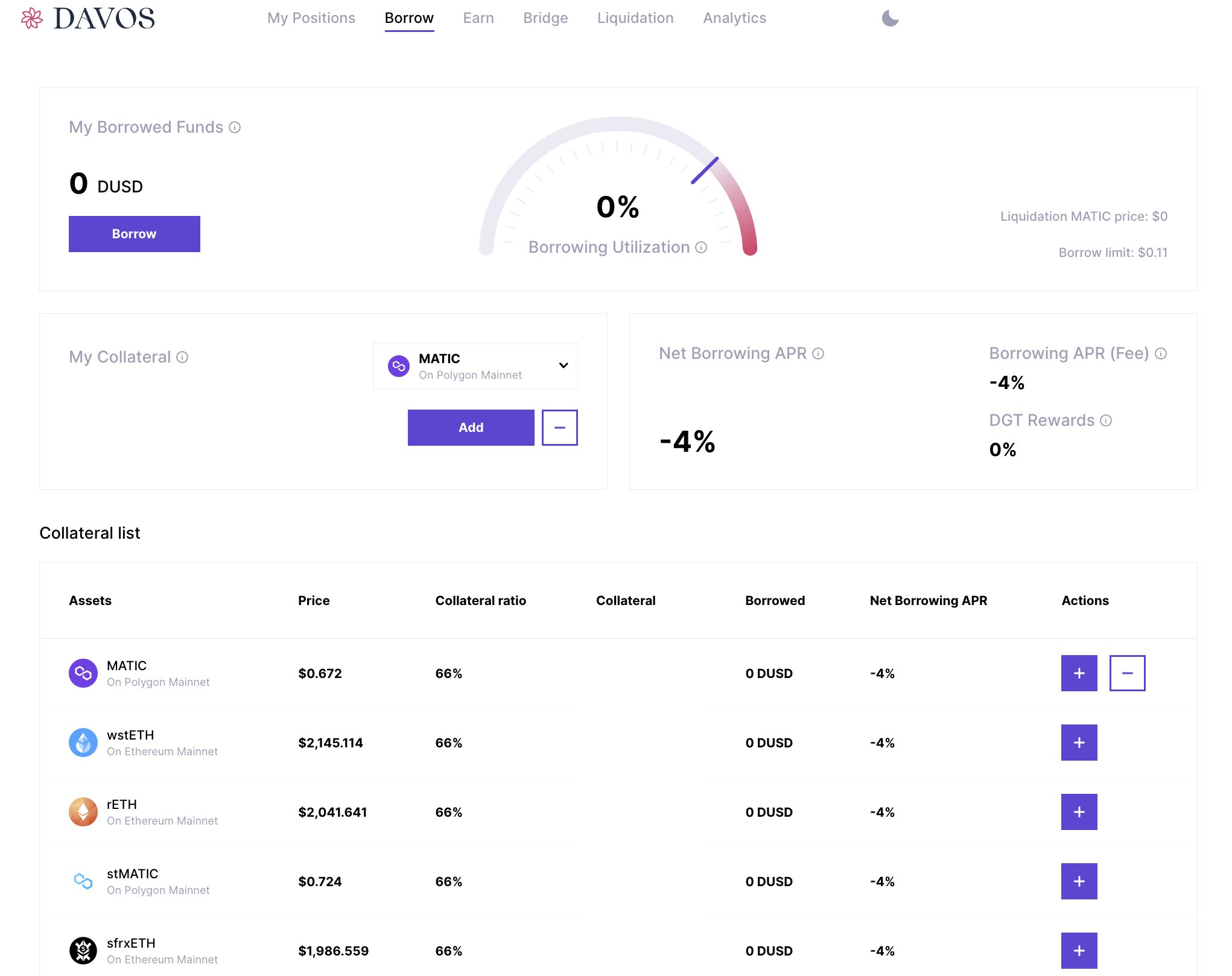This screenshot has height=976, width=1232.
Task: Click plus button in wstETH row
Action: click(x=1079, y=743)
